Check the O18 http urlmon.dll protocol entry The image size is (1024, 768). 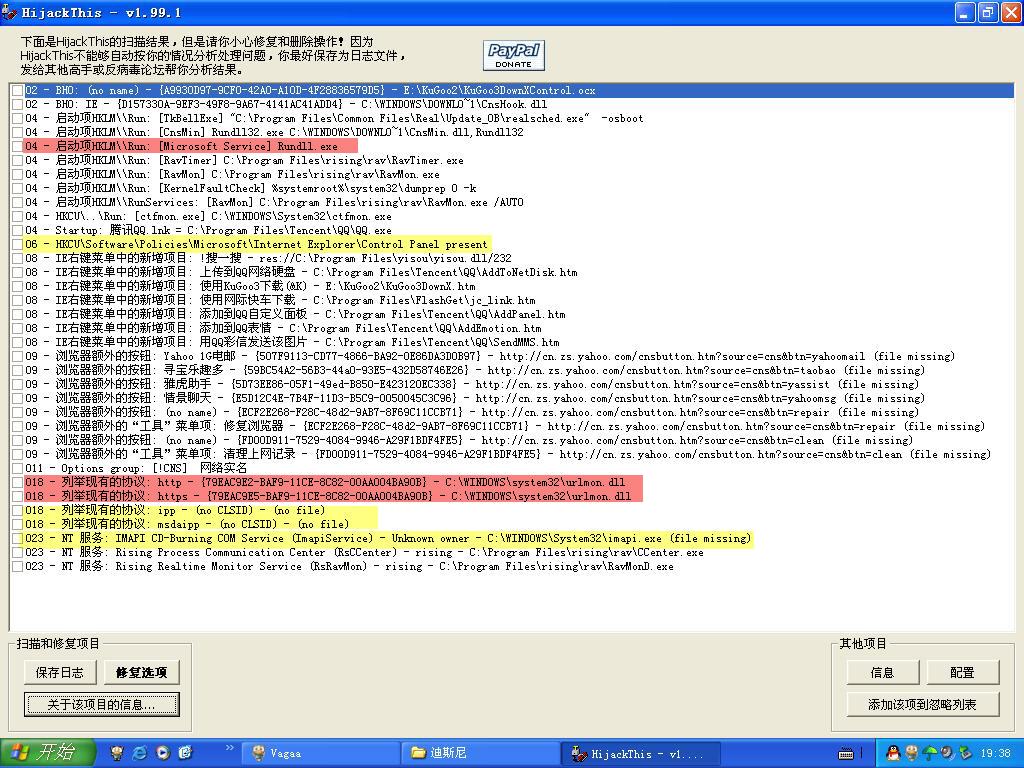(x=18, y=482)
